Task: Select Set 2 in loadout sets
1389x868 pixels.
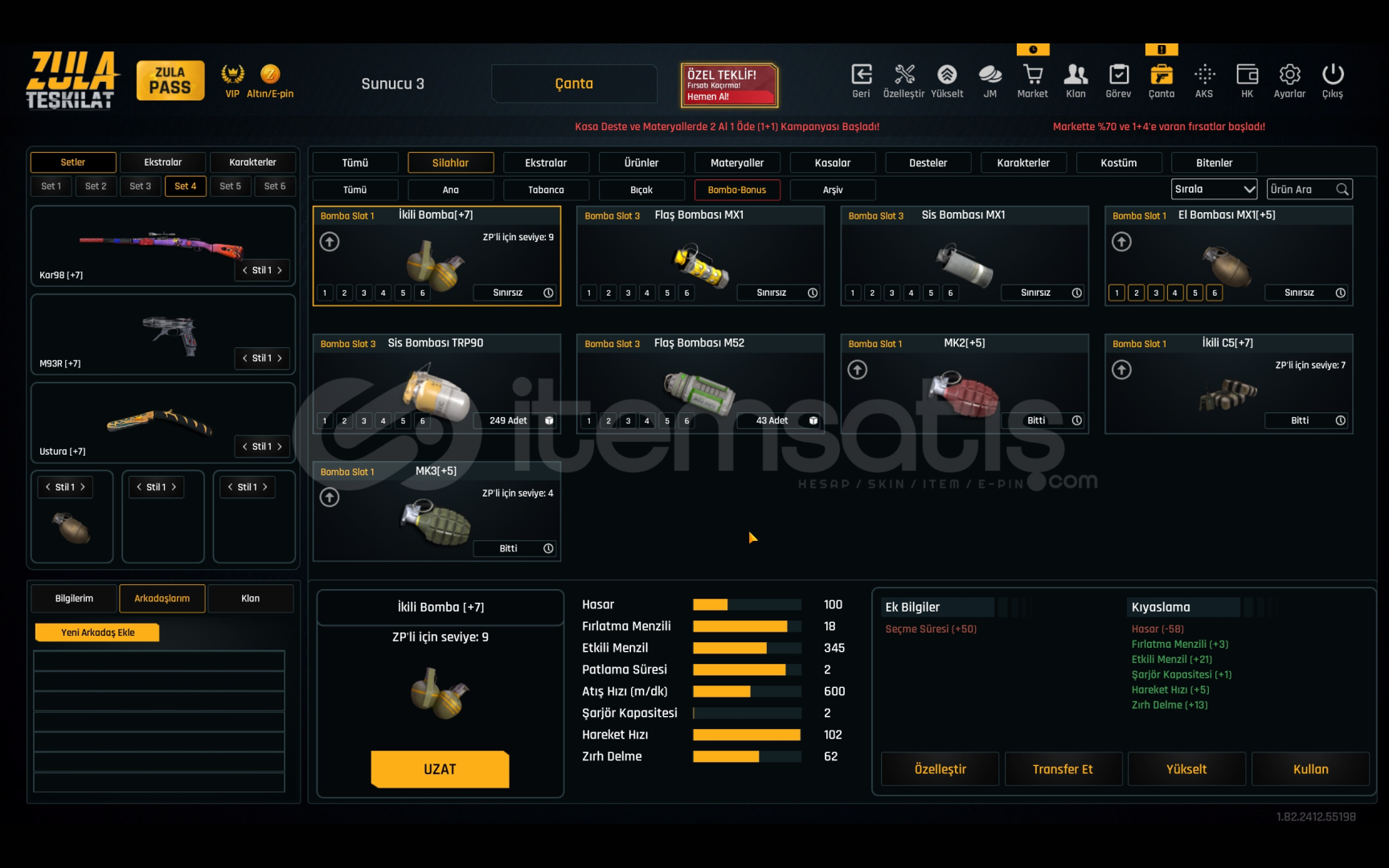Action: (96, 186)
